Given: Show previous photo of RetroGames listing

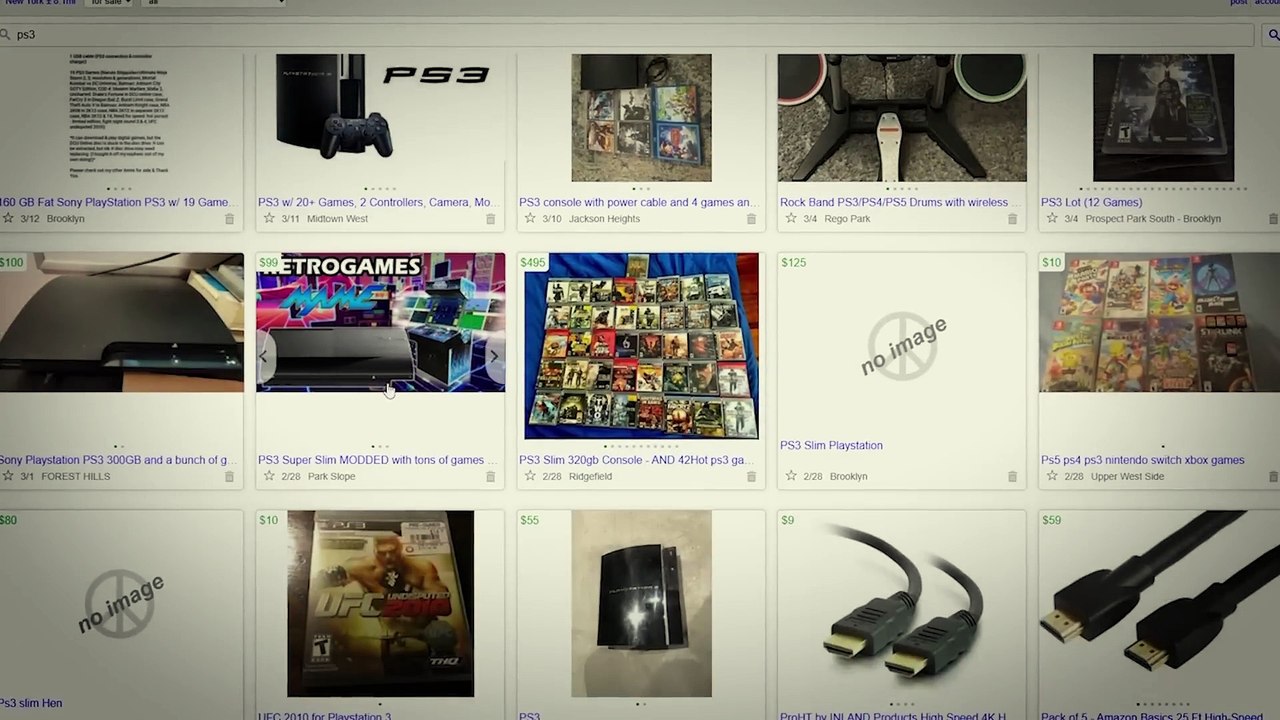Looking at the screenshot, I should (264, 356).
